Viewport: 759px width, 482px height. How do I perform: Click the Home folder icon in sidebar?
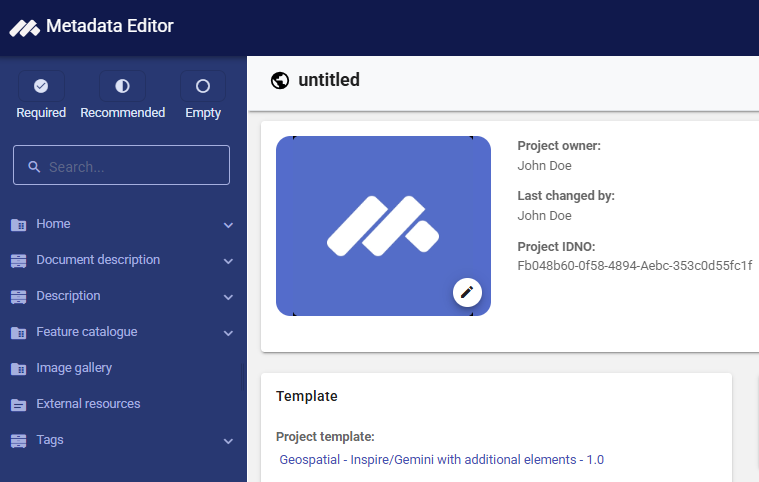pos(18,225)
